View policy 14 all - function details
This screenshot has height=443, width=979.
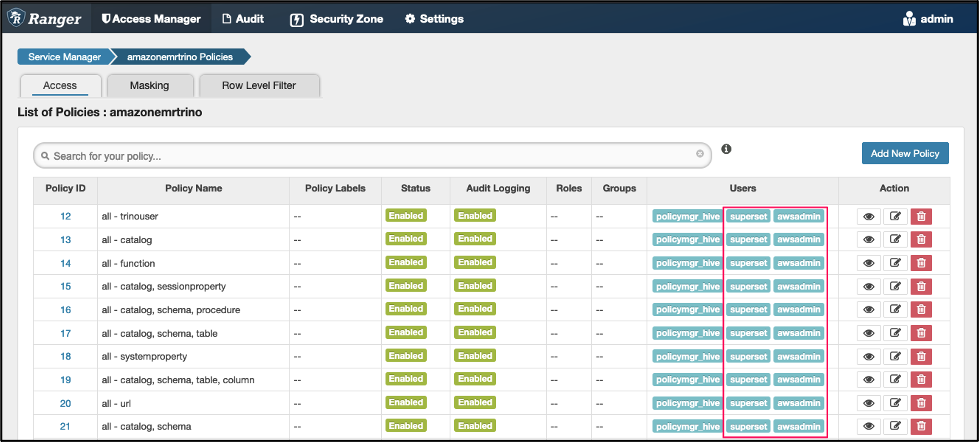point(868,263)
